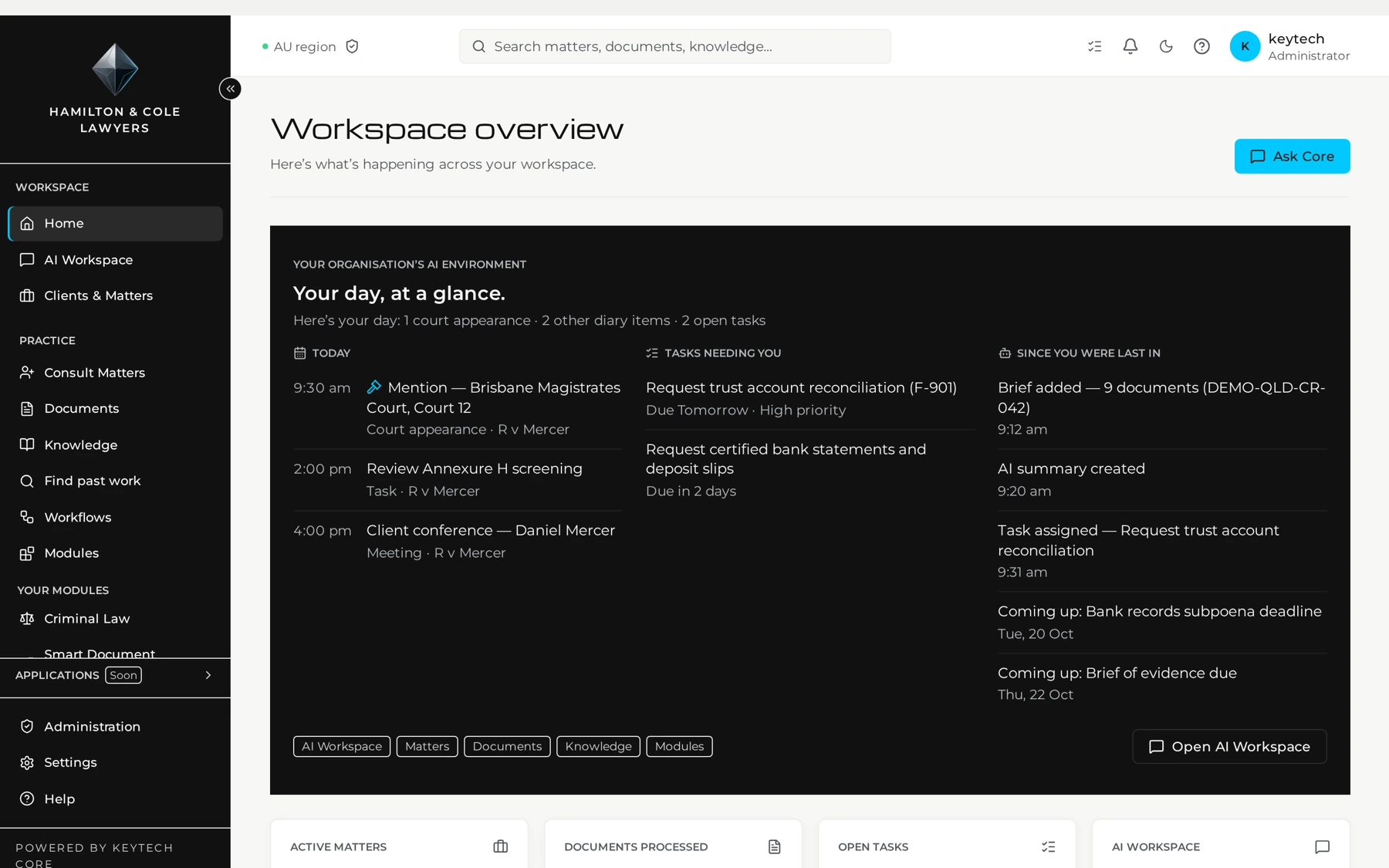The image size is (1389, 868).
Task: Click the Modules icon in the sidebar
Action: pyautogui.click(x=27, y=553)
